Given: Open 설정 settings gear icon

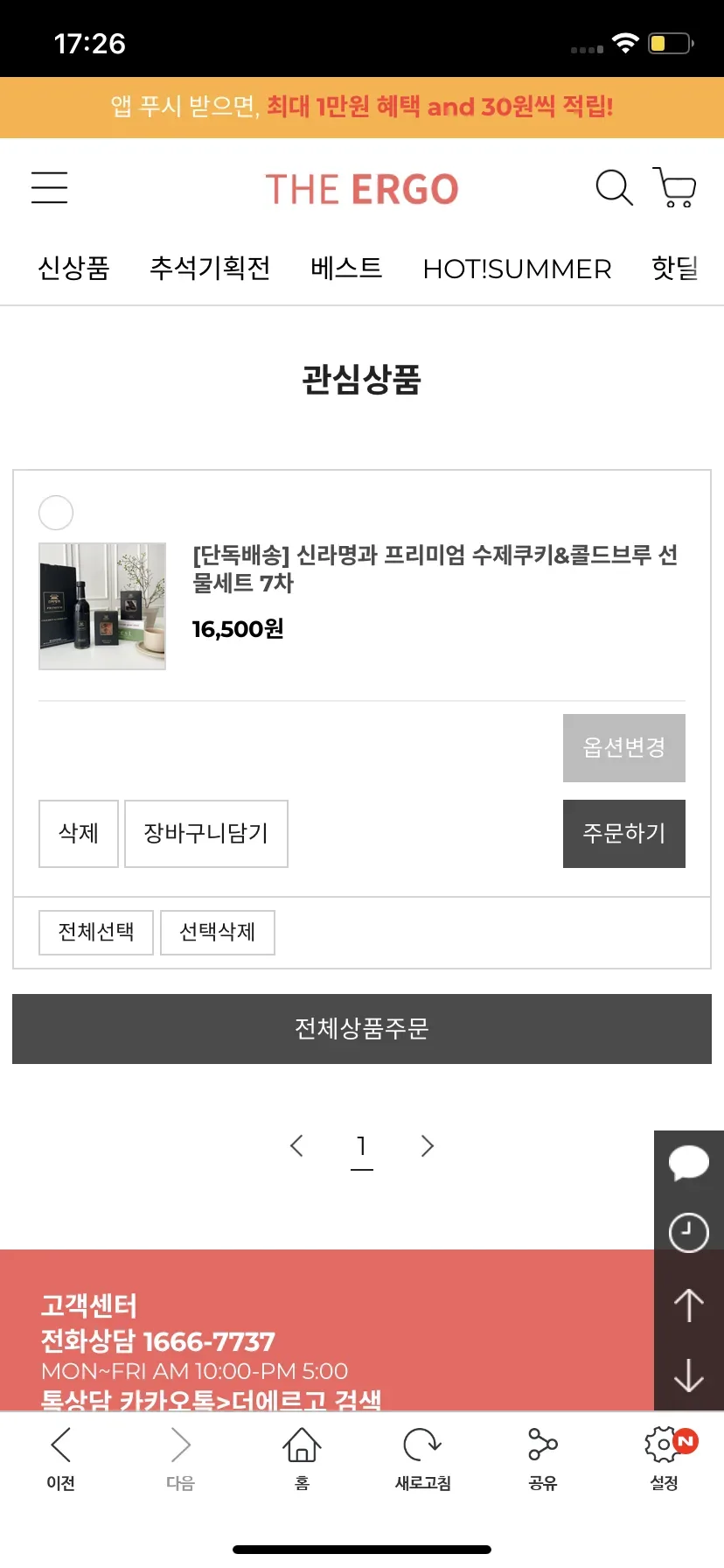Looking at the screenshot, I should pyautogui.click(x=665, y=1459).
